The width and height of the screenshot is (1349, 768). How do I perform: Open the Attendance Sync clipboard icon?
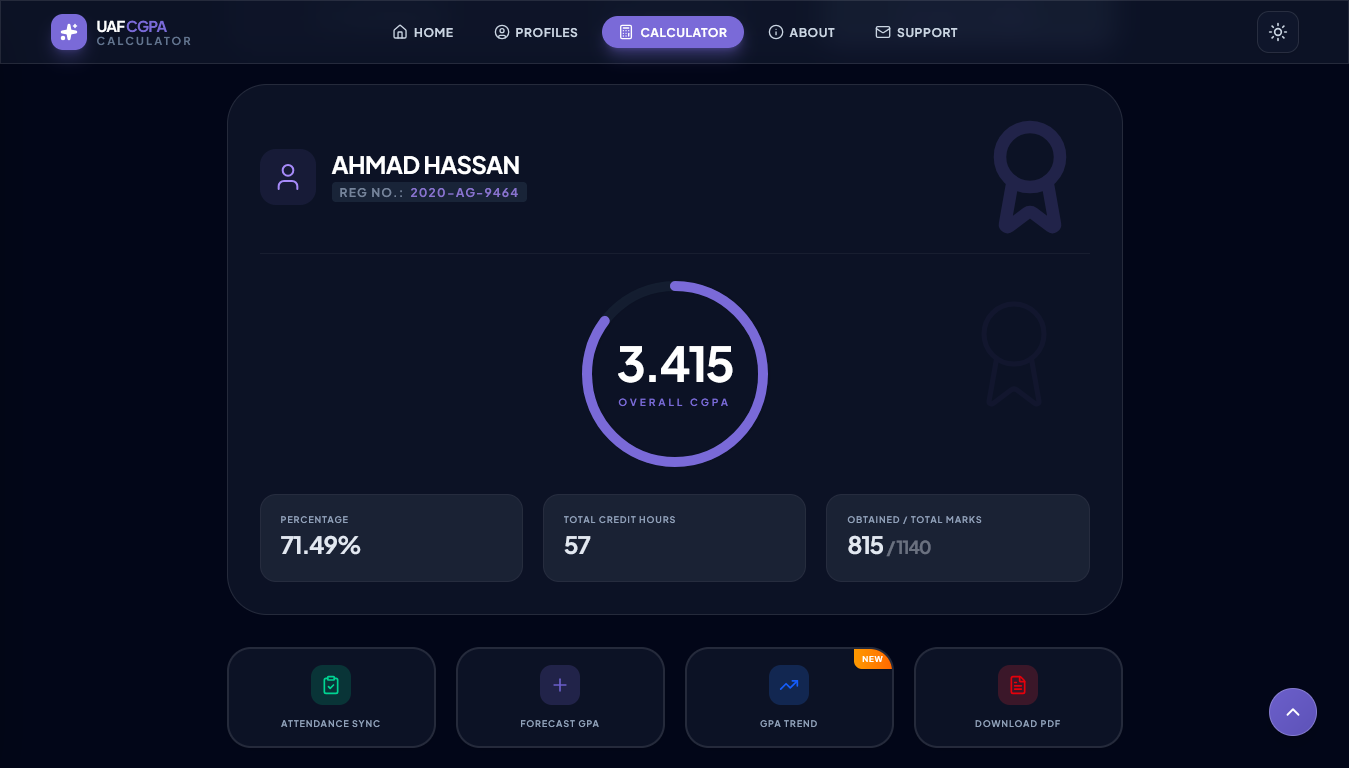(x=331, y=685)
